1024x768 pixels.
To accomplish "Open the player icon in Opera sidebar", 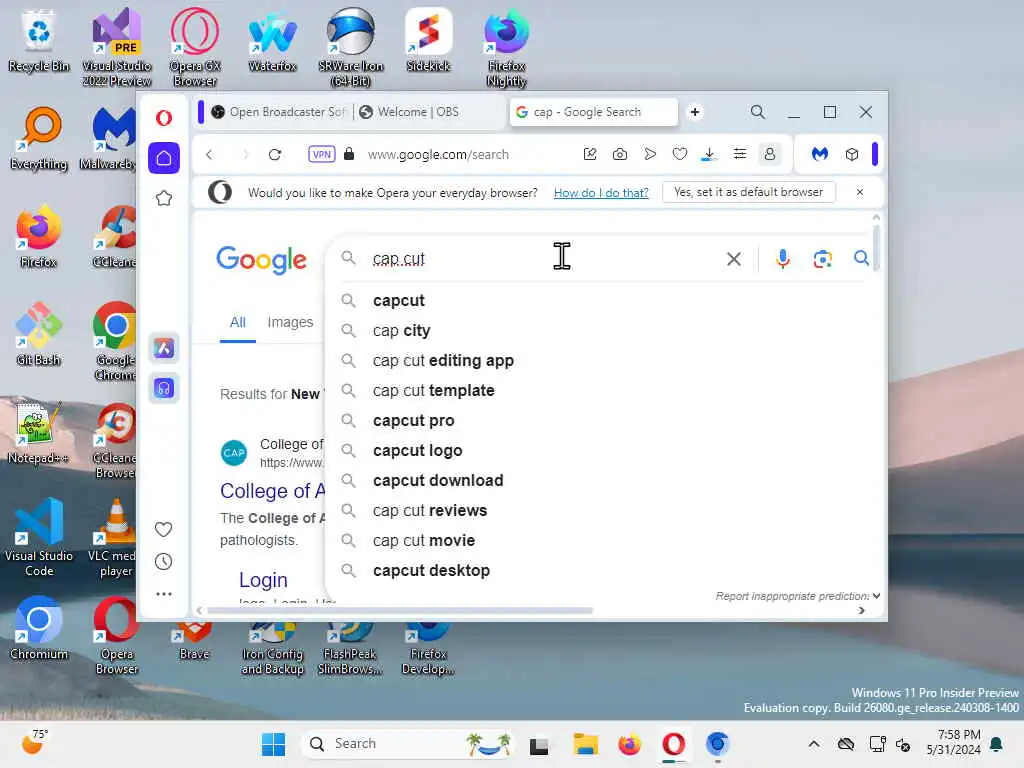I will (164, 389).
